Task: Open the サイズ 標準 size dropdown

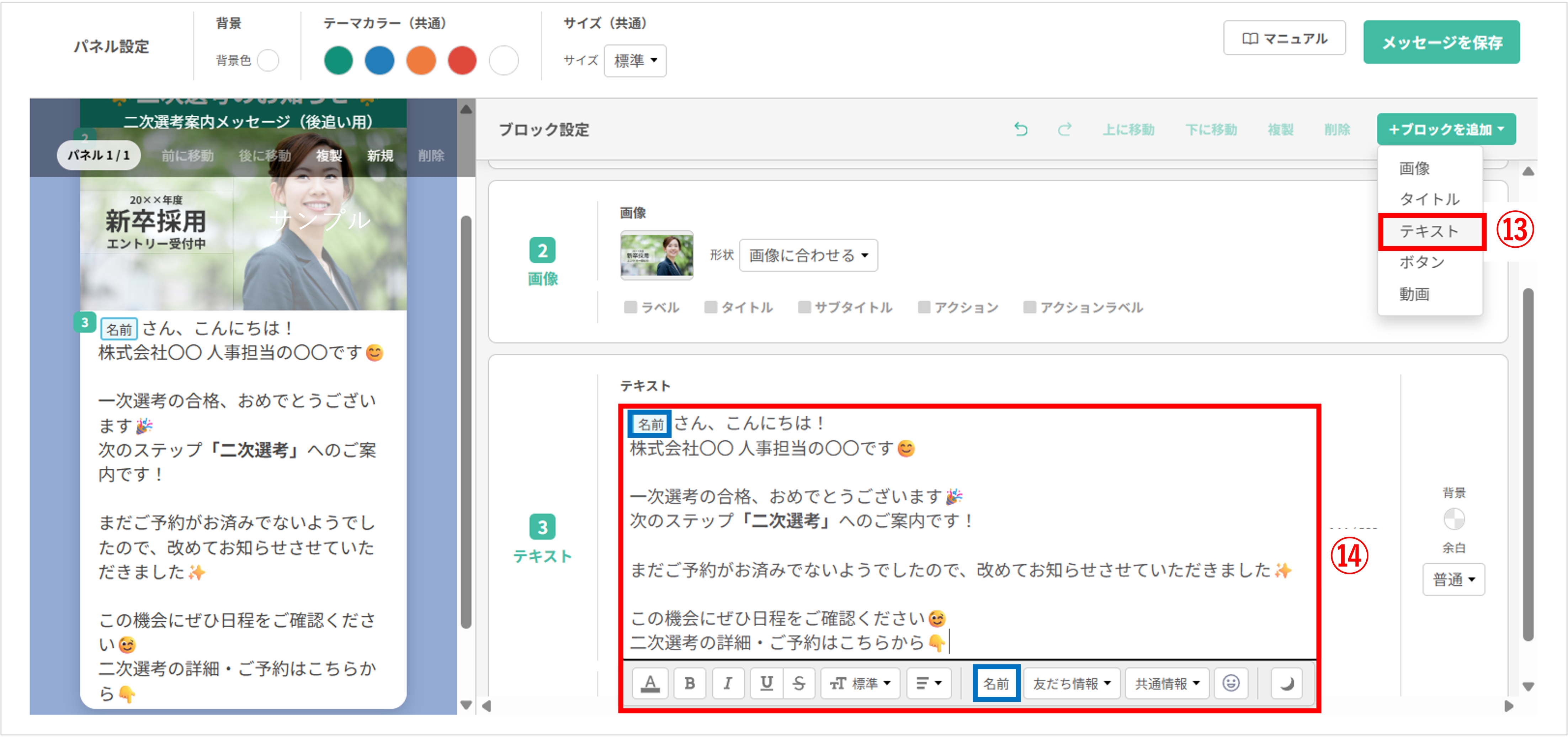Action: pyautogui.click(x=635, y=60)
